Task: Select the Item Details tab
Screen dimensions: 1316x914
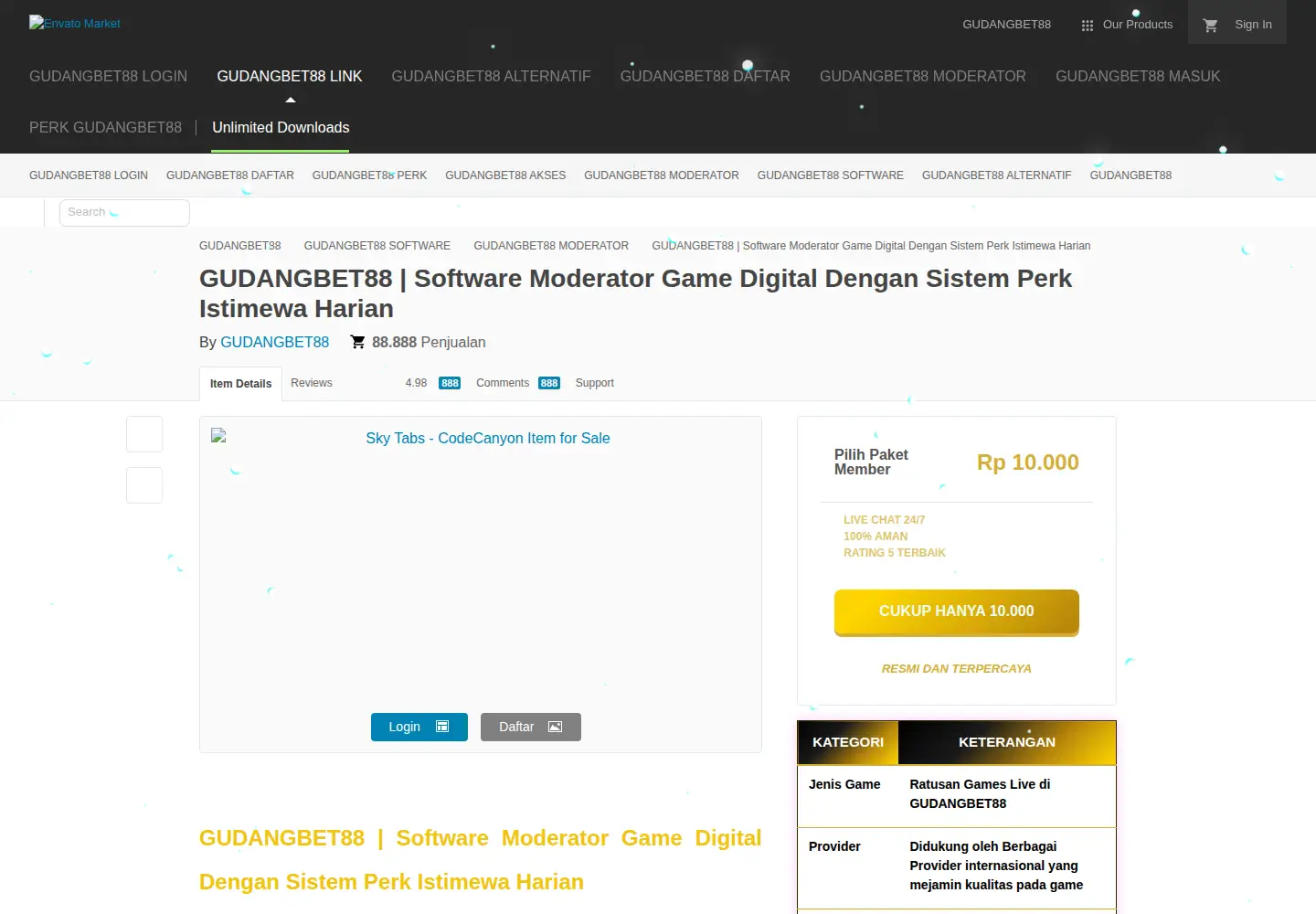Action: click(x=240, y=384)
